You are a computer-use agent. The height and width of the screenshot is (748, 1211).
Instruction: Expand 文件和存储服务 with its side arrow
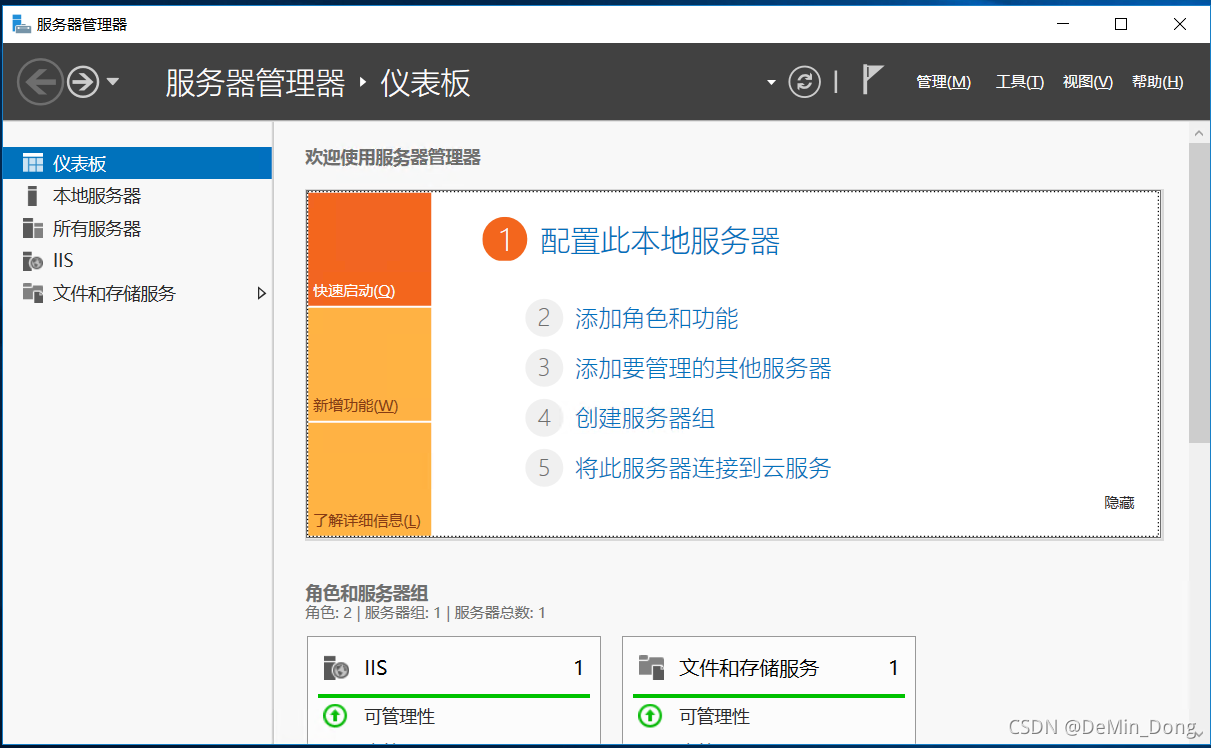pos(262,293)
